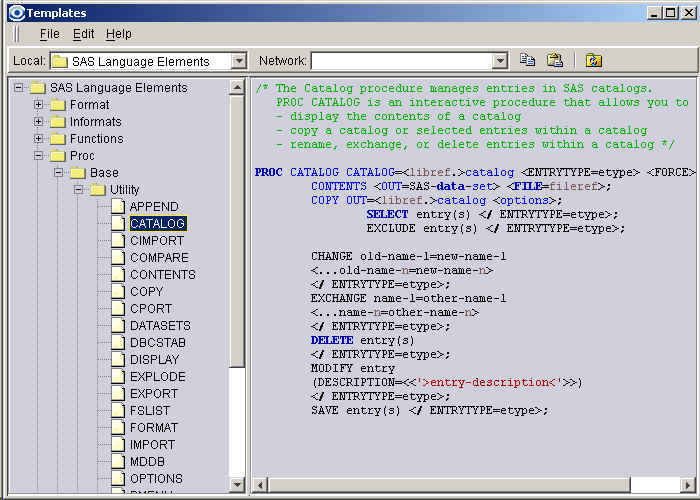Click the APPEND template document icon
Image resolution: width=700 pixels, height=500 pixels.
click(x=118, y=206)
